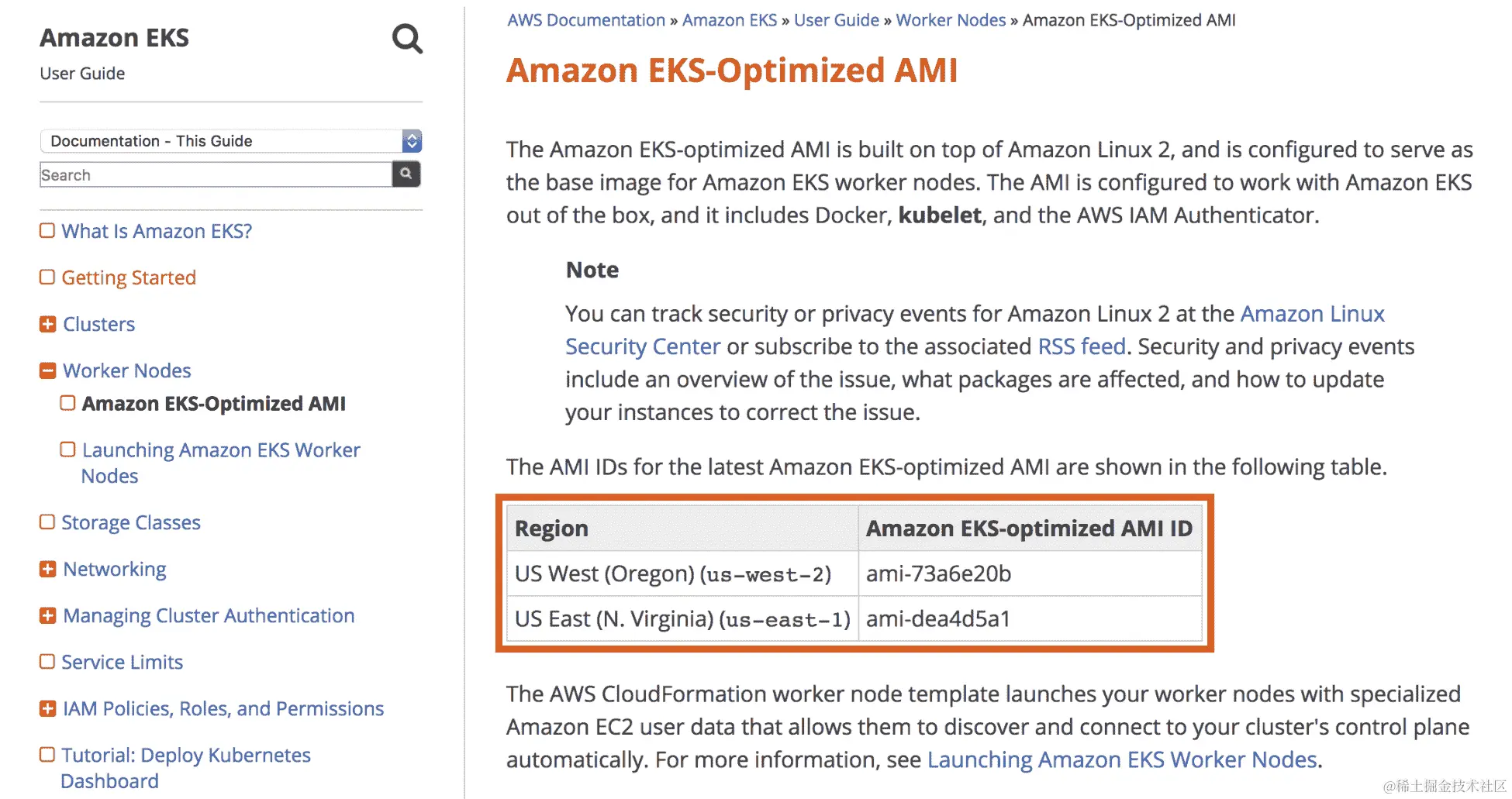Open Amazon Linux Security Center link
Image resolution: width=1512 pixels, height=799 pixels.
click(1312, 314)
